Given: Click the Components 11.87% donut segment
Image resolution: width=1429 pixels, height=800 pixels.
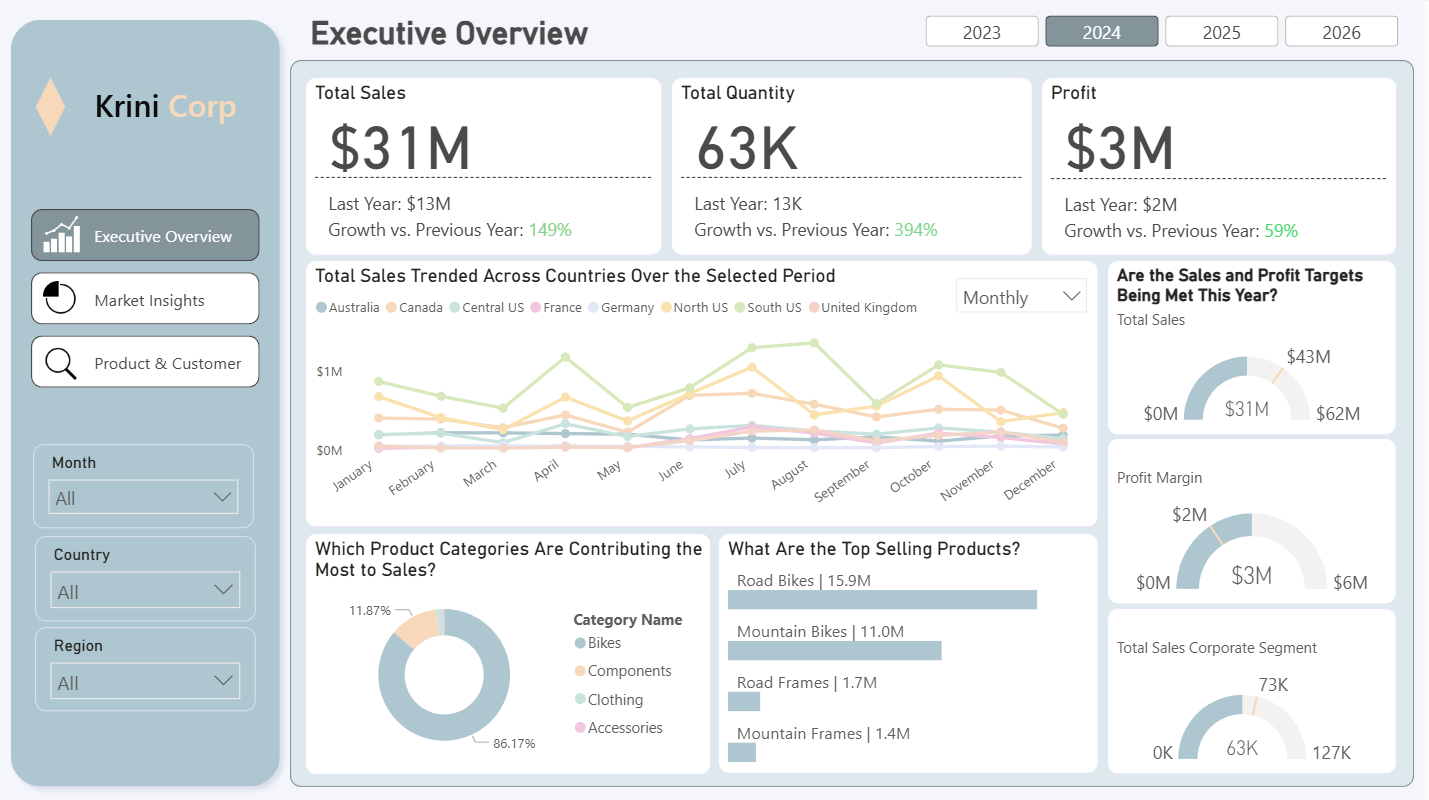Looking at the screenshot, I should click(x=416, y=628).
